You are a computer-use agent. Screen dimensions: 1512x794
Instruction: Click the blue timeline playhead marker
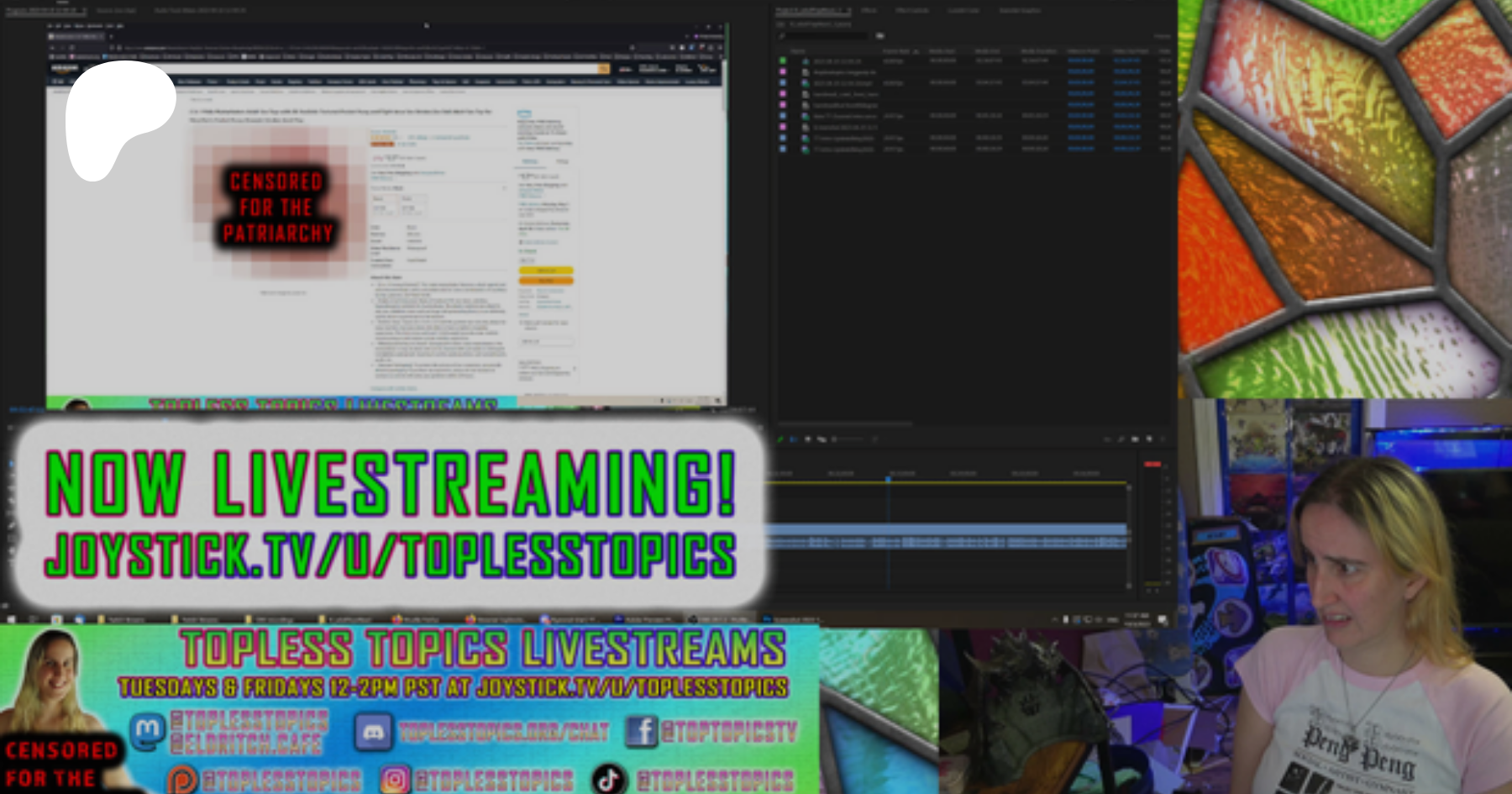[888, 478]
